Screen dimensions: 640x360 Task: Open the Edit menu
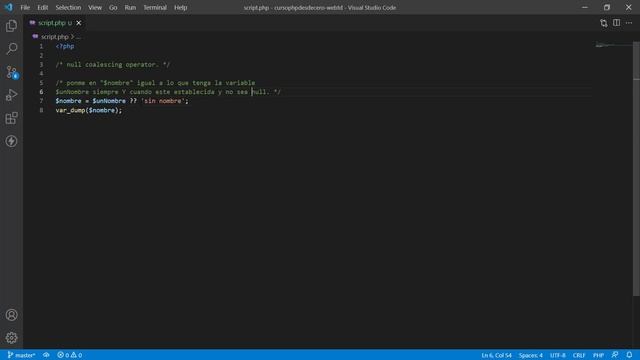pos(42,7)
